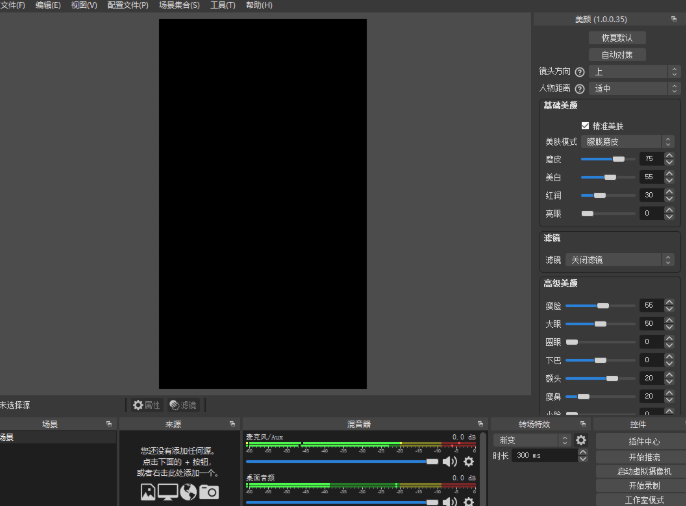Viewport: 686px width, 506px height.
Task: Click the 磨皮 slider handle
Action: tap(619, 159)
